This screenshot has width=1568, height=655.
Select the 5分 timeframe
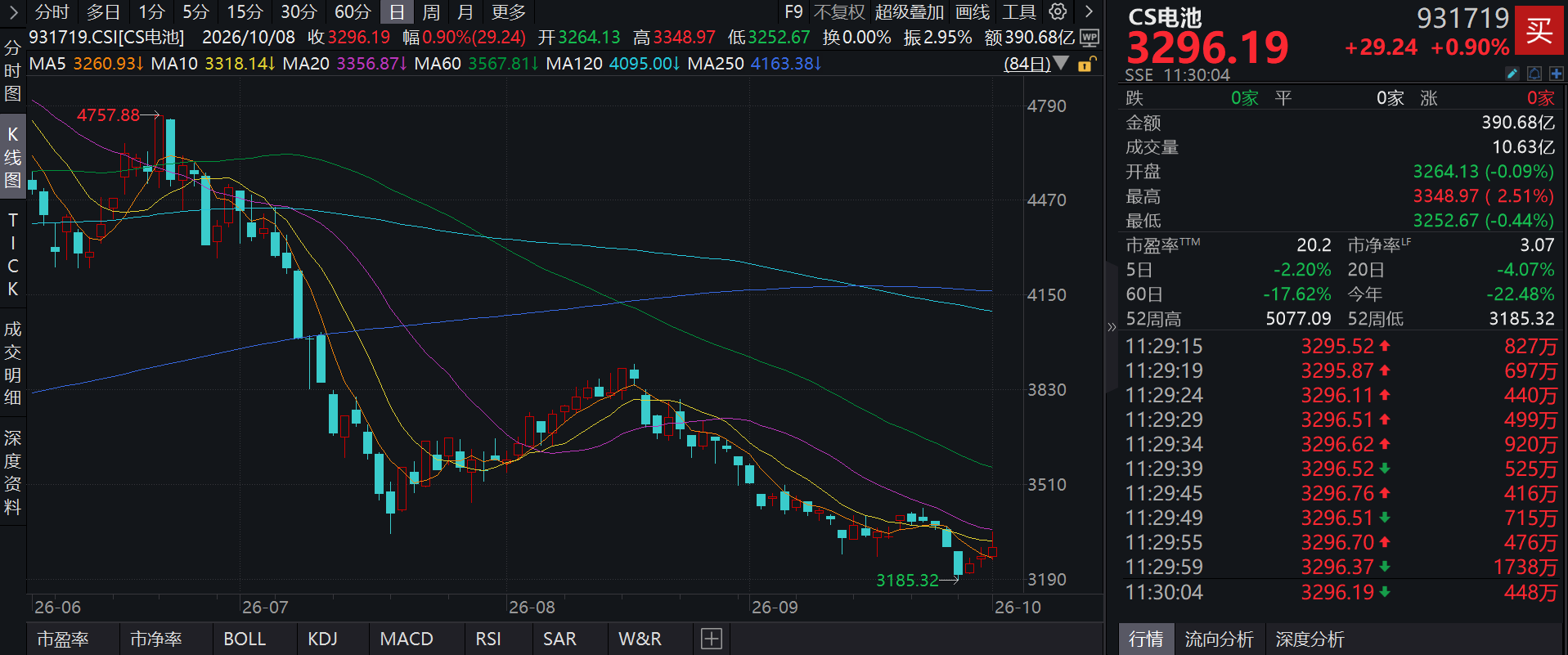(x=195, y=11)
